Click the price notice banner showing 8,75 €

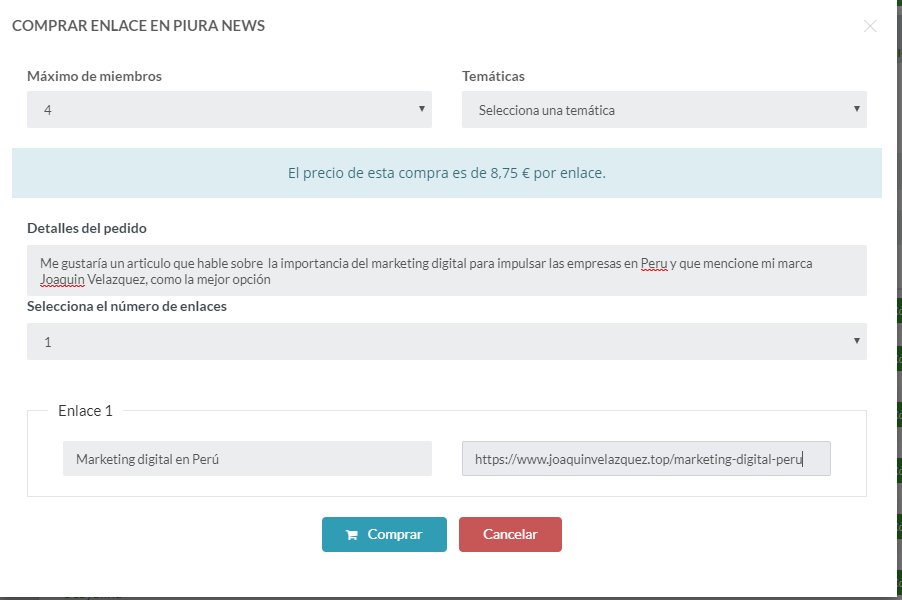[446, 172]
